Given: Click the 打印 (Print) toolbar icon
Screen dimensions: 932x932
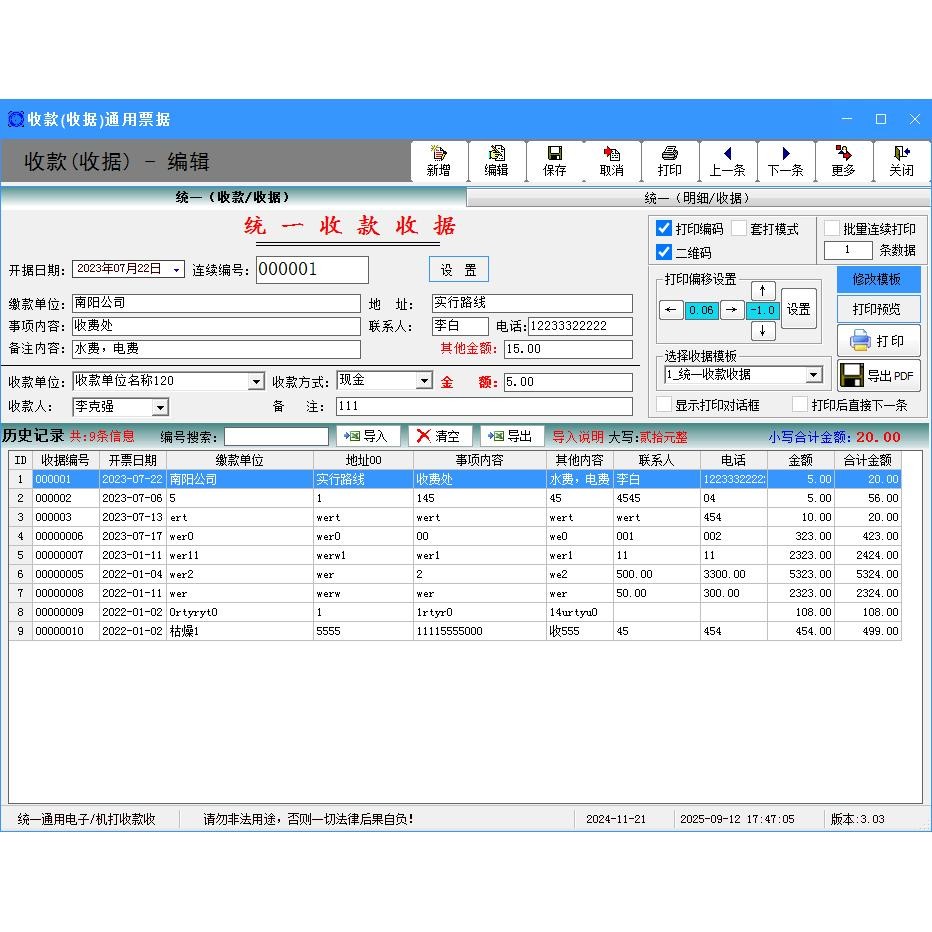Looking at the screenshot, I should coord(670,161).
